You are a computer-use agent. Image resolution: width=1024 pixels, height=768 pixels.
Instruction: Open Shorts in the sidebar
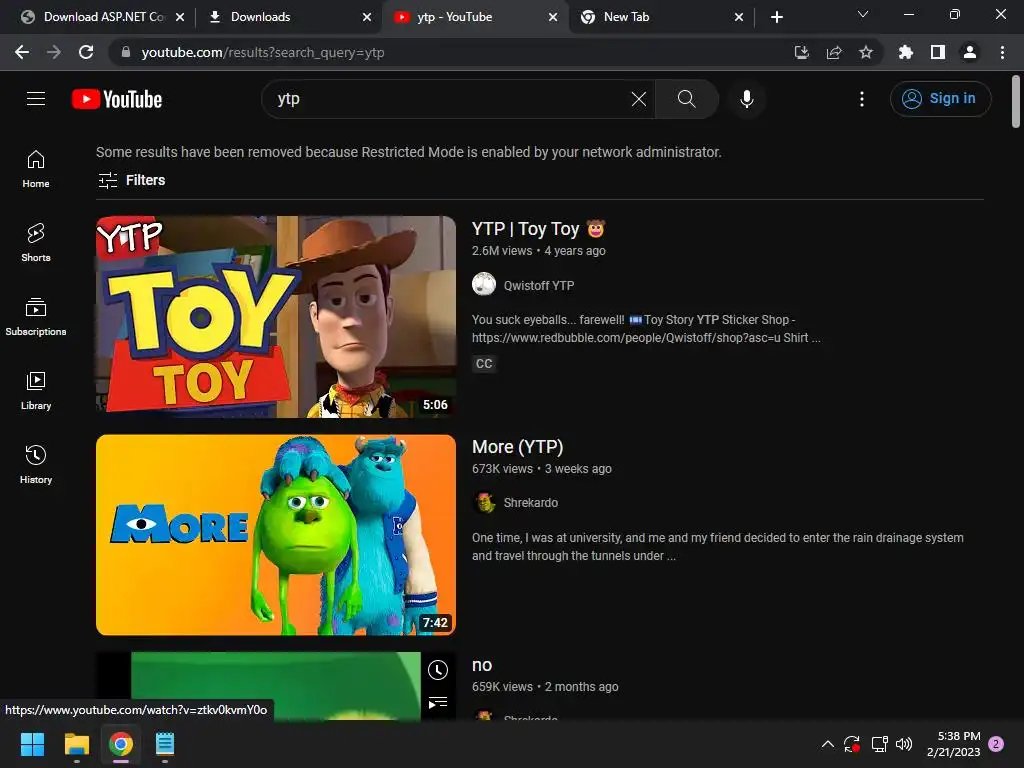(x=36, y=243)
